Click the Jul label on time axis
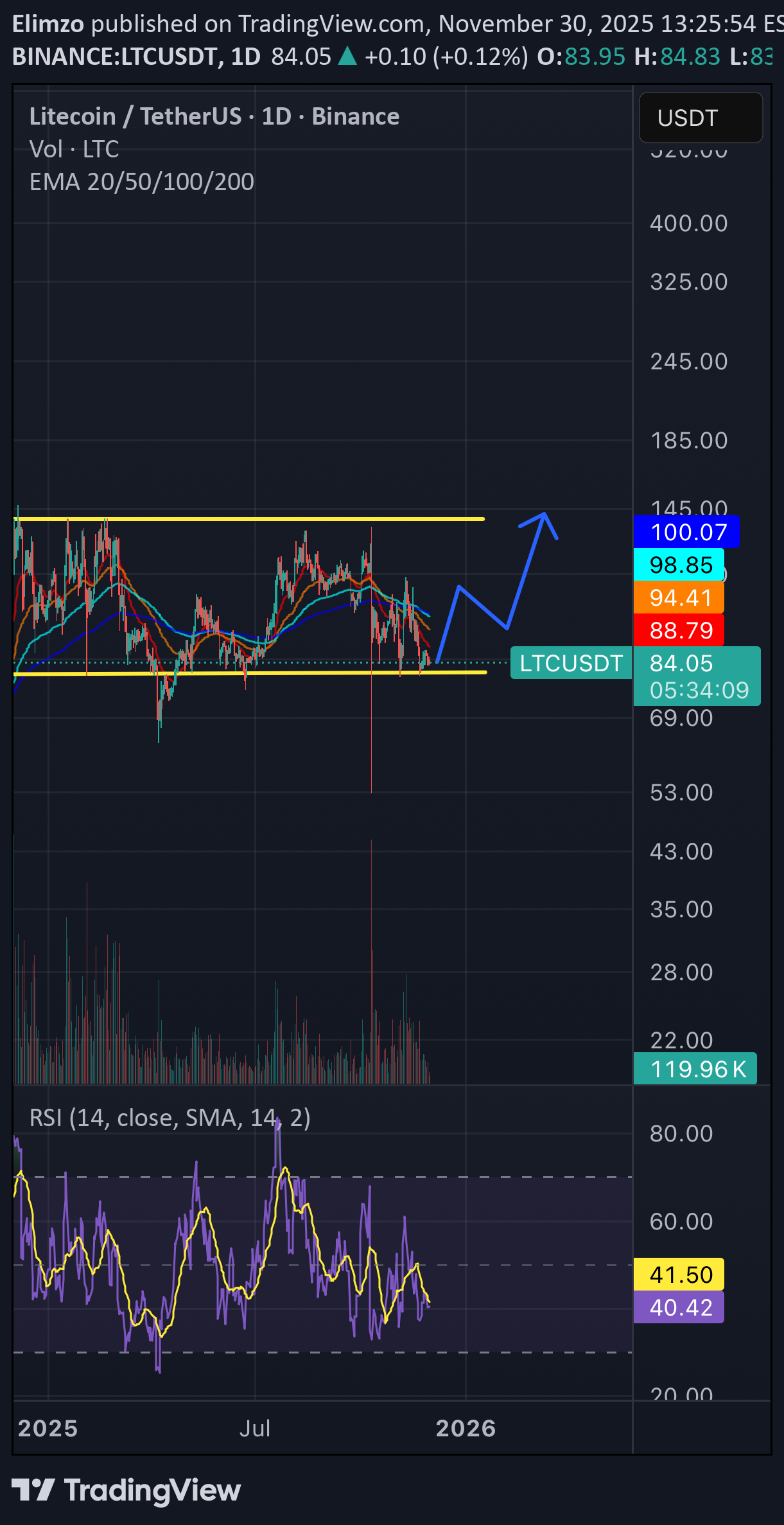784x1525 pixels. click(x=255, y=1428)
